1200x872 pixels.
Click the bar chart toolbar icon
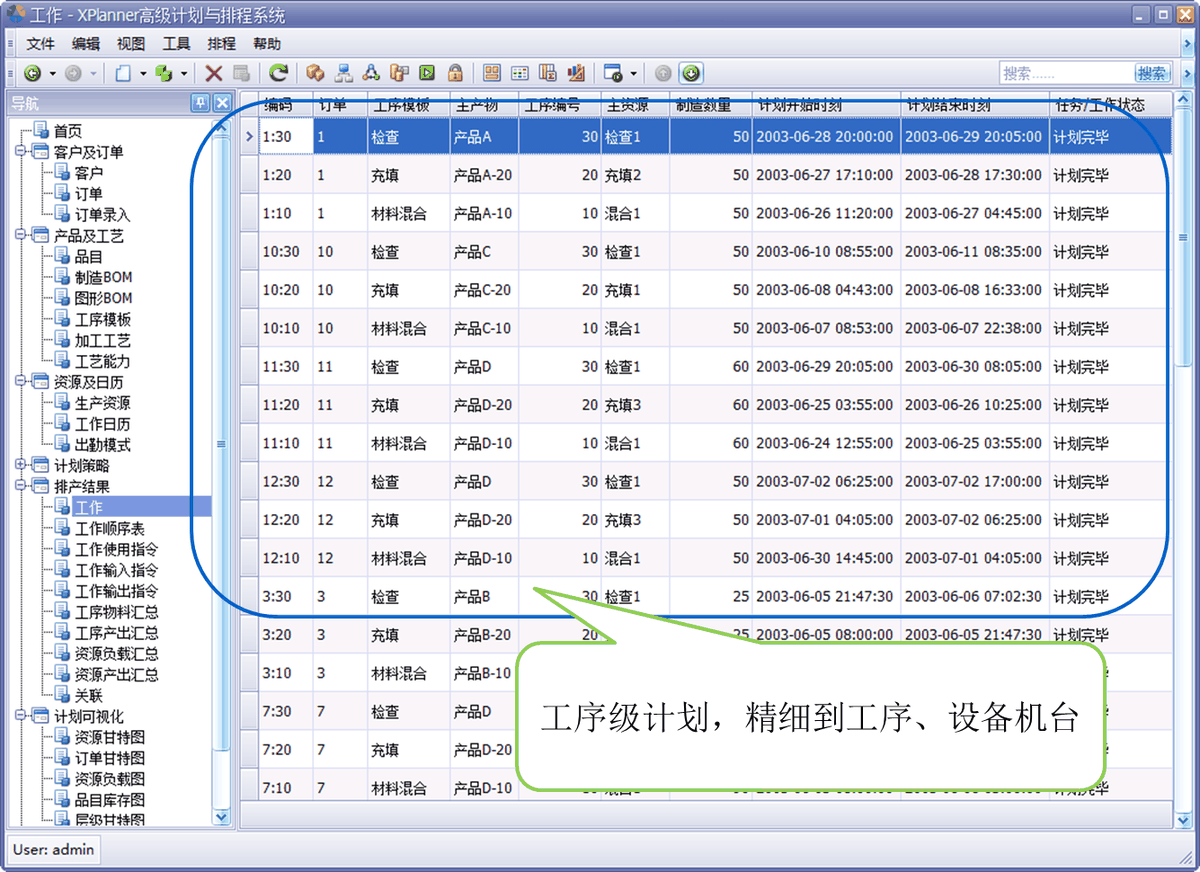[x=576, y=73]
